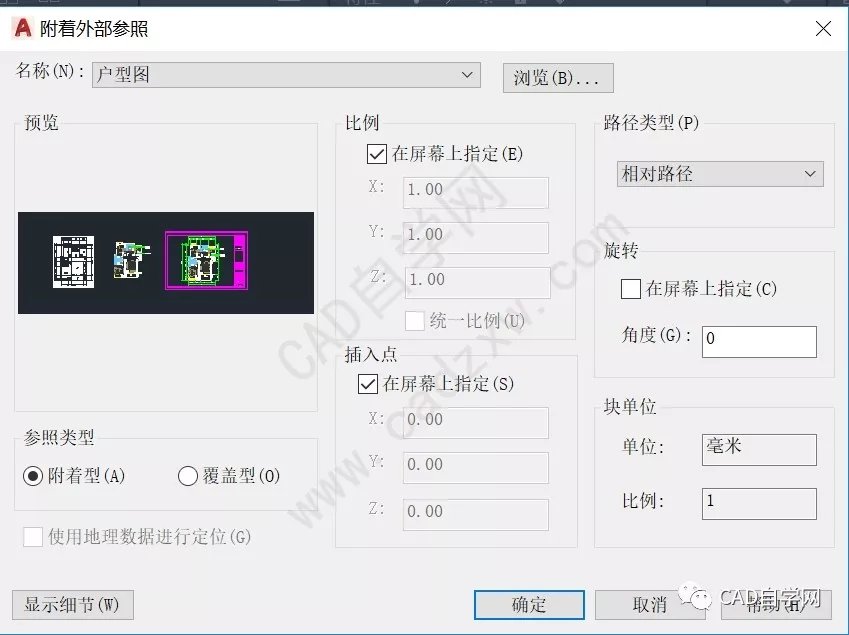The height and width of the screenshot is (635, 849).
Task: Click the 块单位 单位 field showing 毫米
Action: click(x=759, y=449)
